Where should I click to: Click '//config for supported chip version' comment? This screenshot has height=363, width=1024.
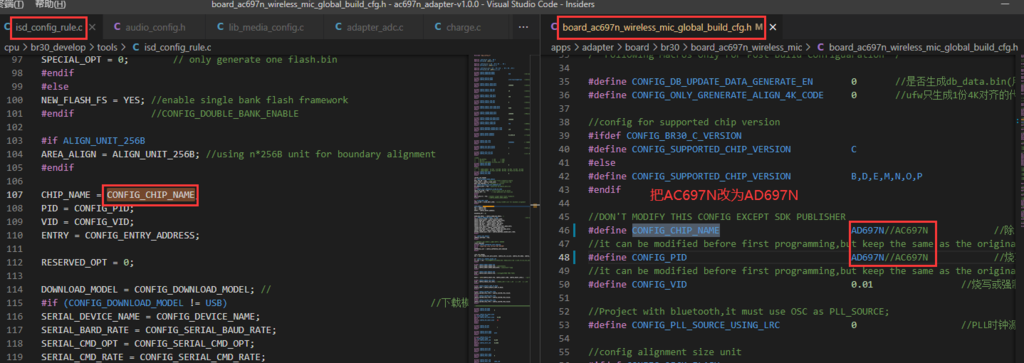click(x=684, y=122)
